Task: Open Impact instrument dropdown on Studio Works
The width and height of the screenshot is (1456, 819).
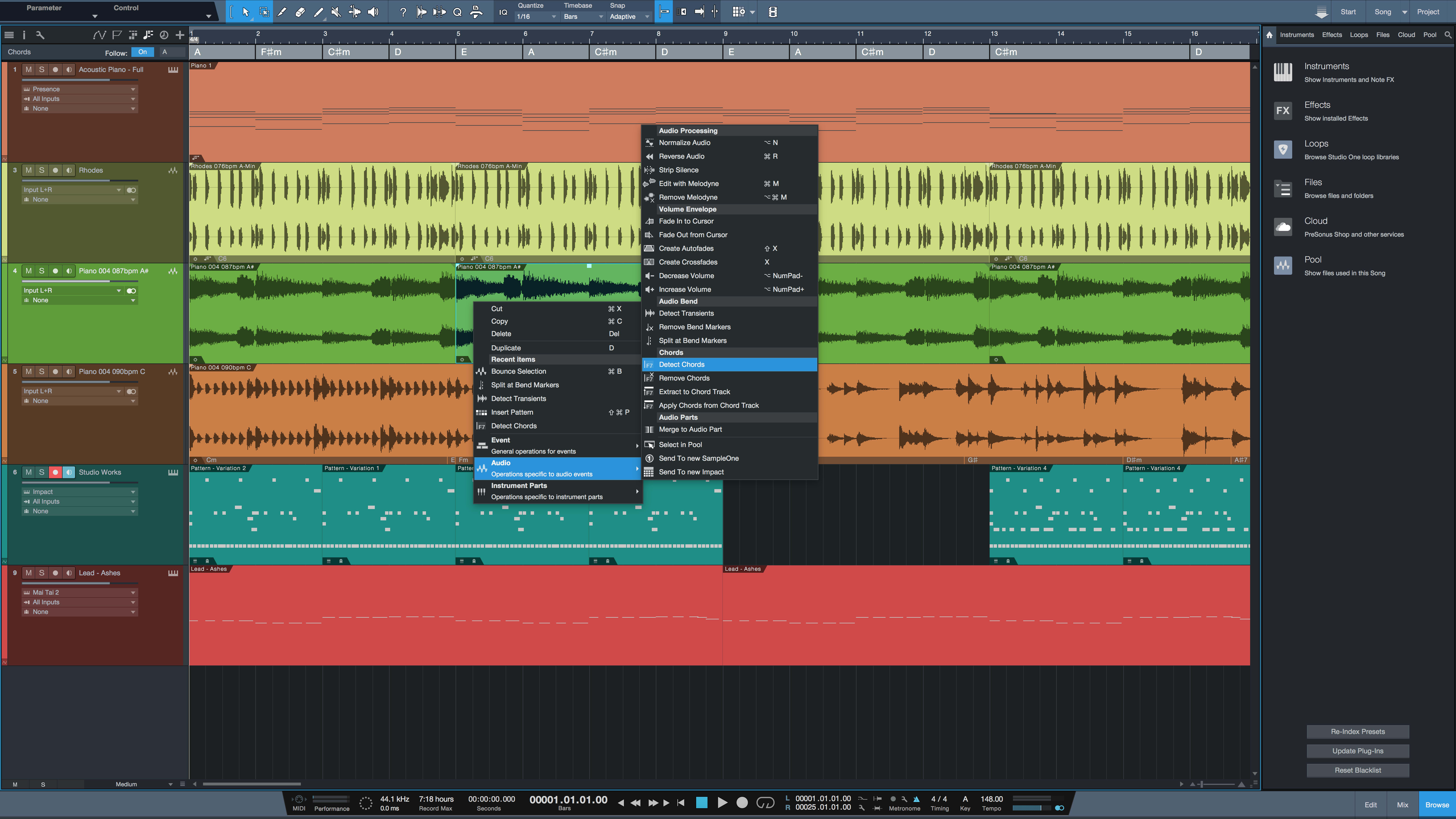Action: click(x=79, y=492)
